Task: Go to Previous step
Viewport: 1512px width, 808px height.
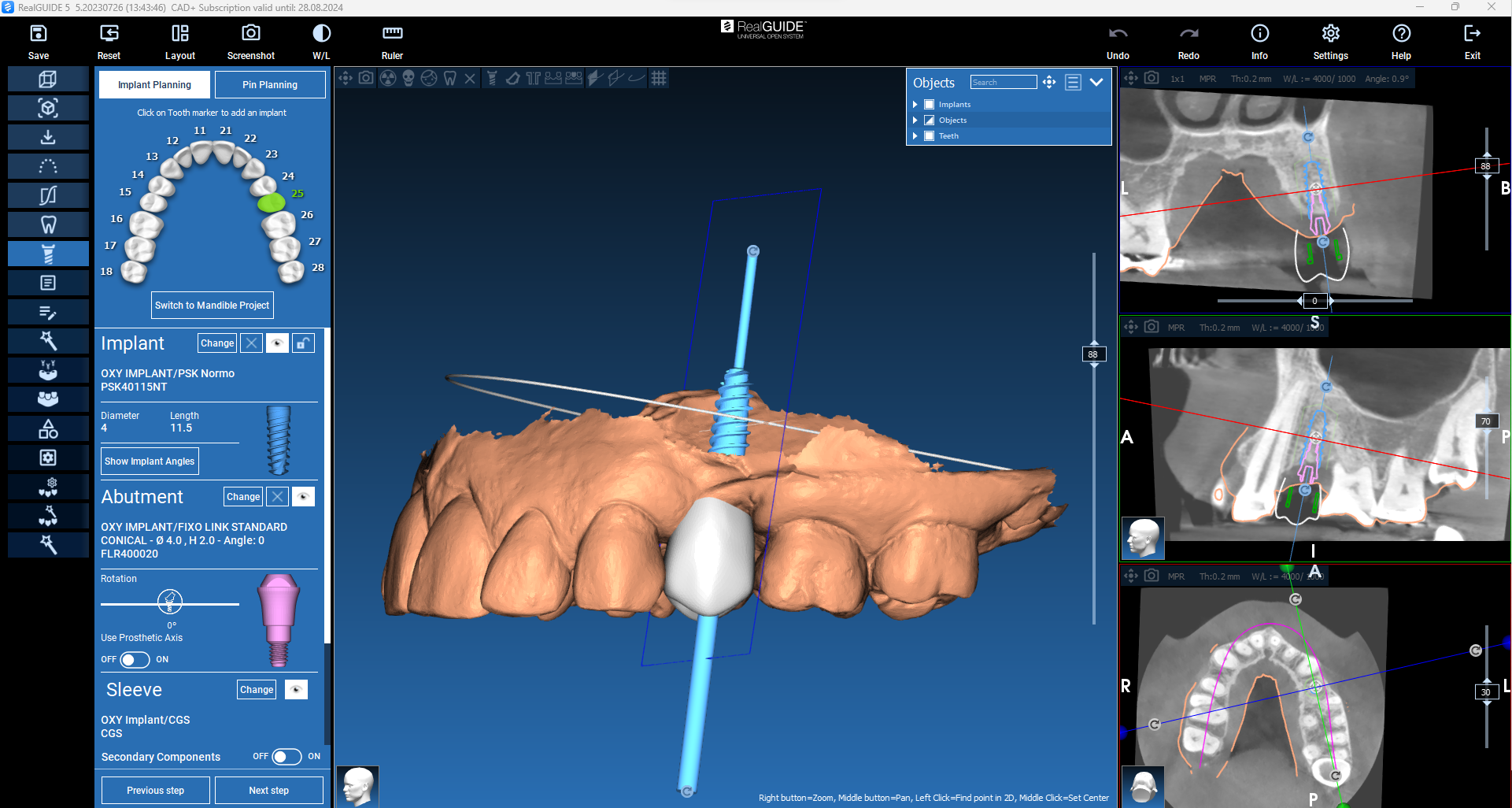Action: coord(155,791)
